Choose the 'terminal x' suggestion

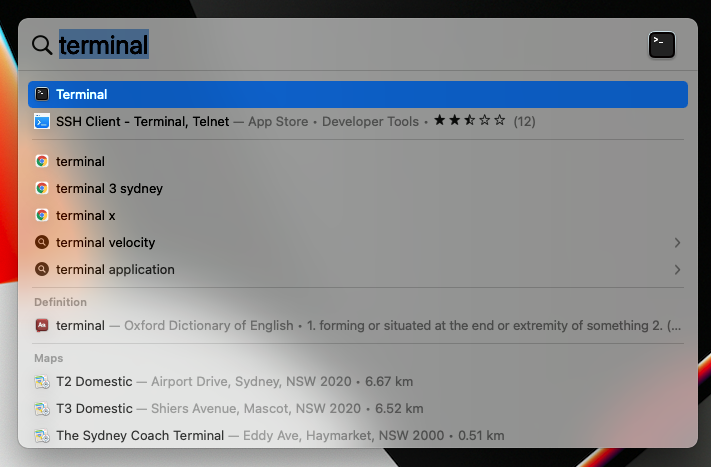point(358,215)
